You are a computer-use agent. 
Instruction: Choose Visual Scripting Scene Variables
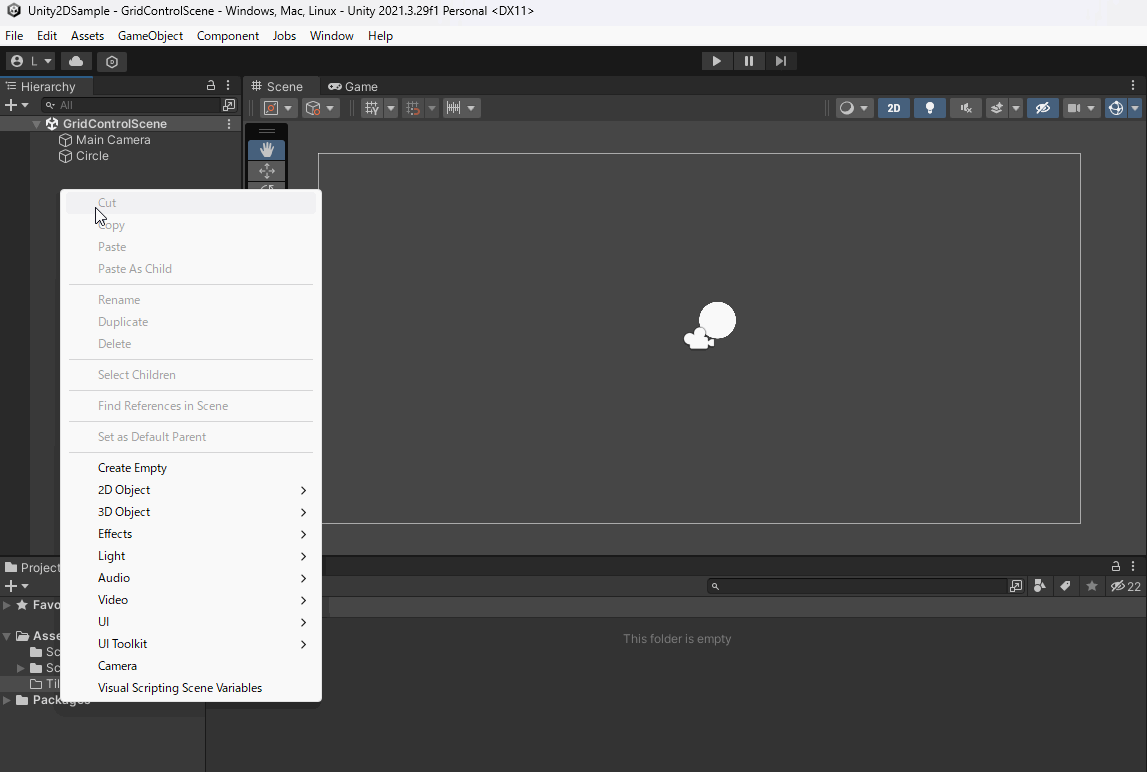[191, 687]
